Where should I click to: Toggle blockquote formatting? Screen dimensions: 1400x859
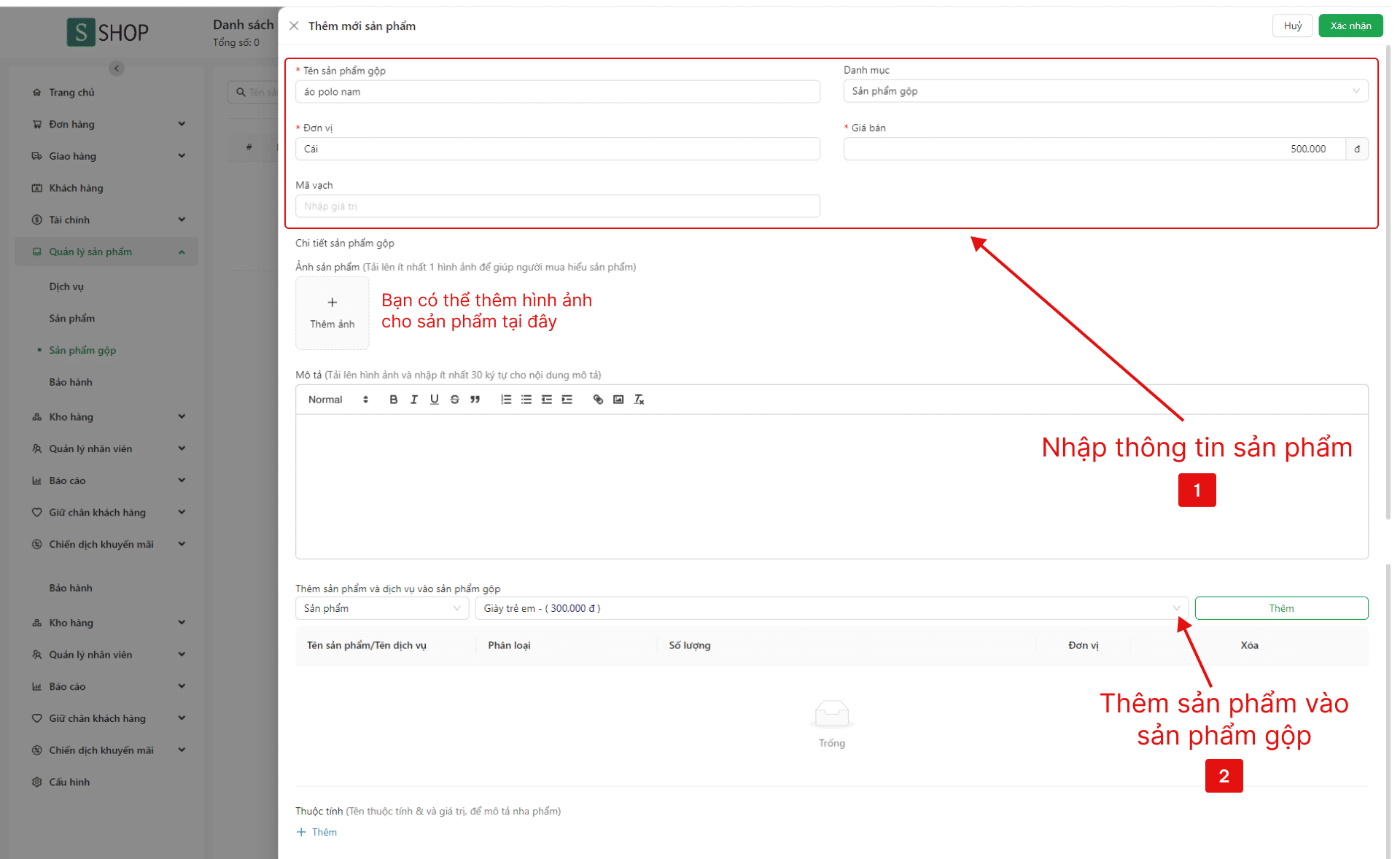(x=475, y=400)
